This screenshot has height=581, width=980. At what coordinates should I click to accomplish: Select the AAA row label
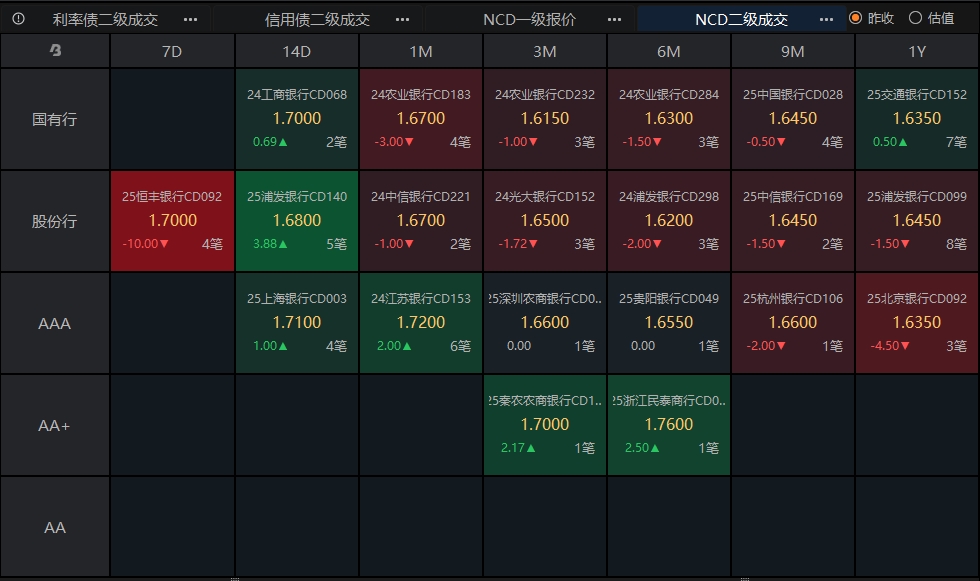[55, 324]
